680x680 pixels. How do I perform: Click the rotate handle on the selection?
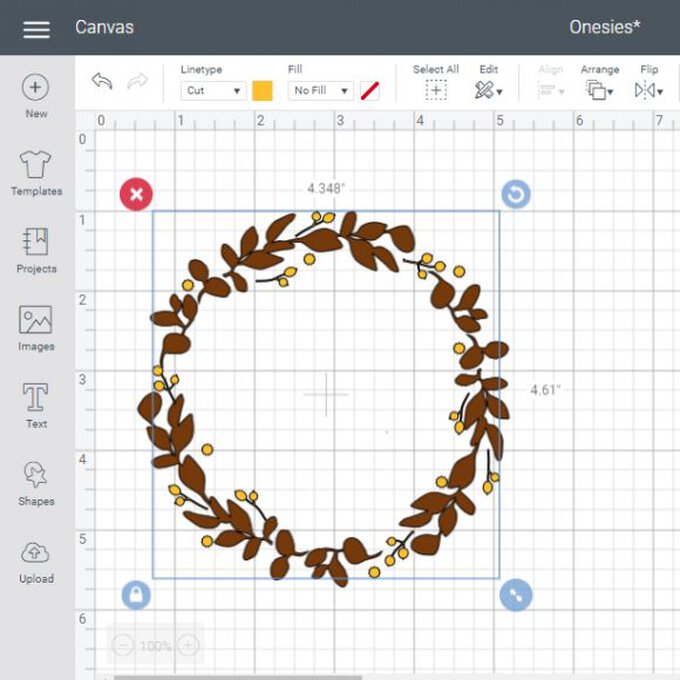(x=515, y=194)
